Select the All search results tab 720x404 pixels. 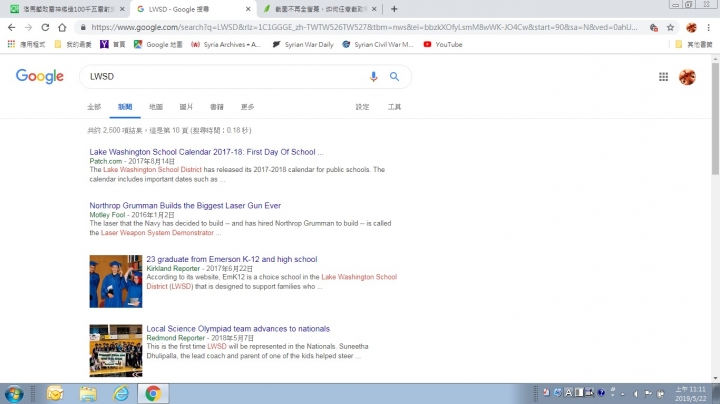tap(94, 107)
